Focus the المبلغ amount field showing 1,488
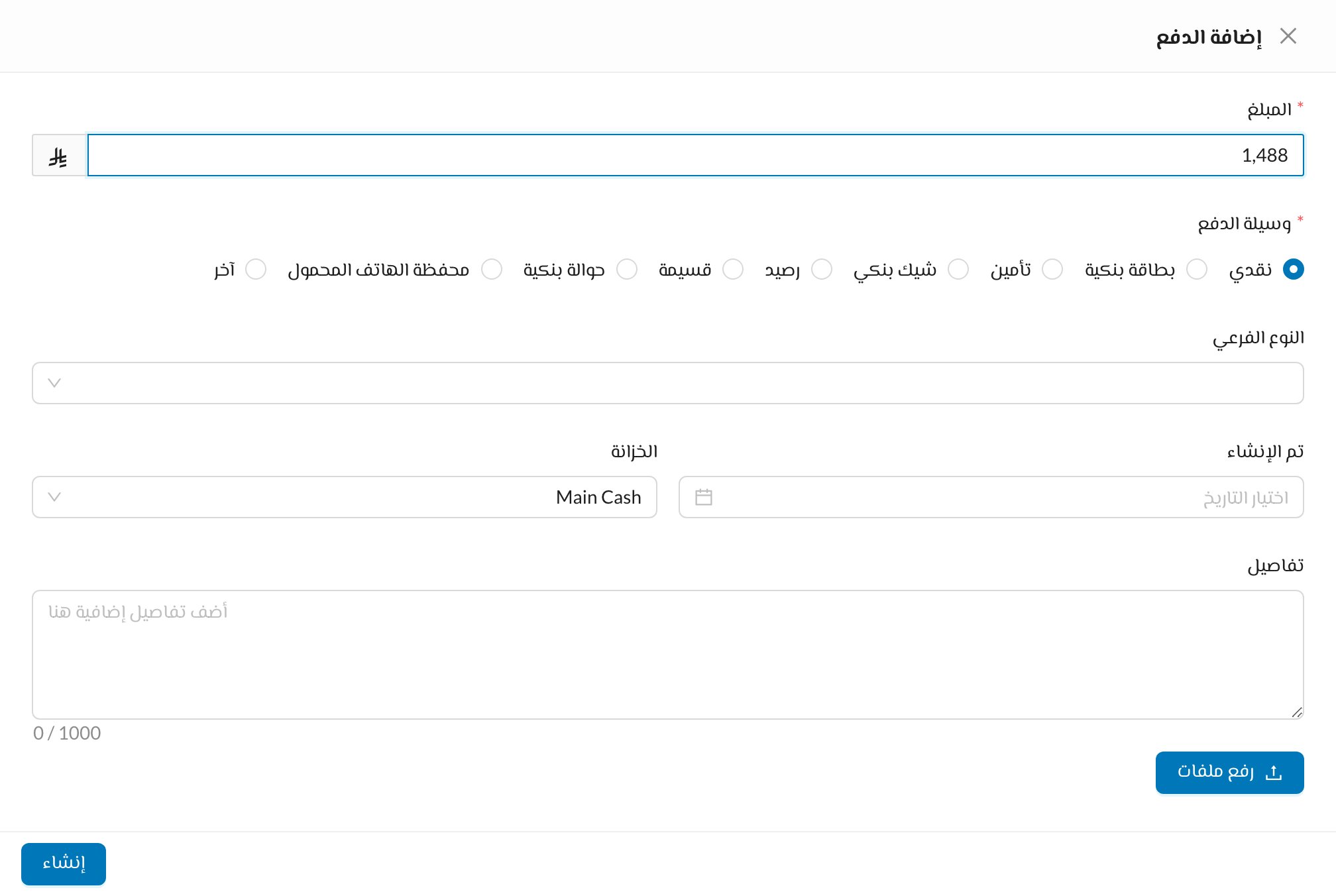This screenshot has height=896, width=1336. (696, 155)
